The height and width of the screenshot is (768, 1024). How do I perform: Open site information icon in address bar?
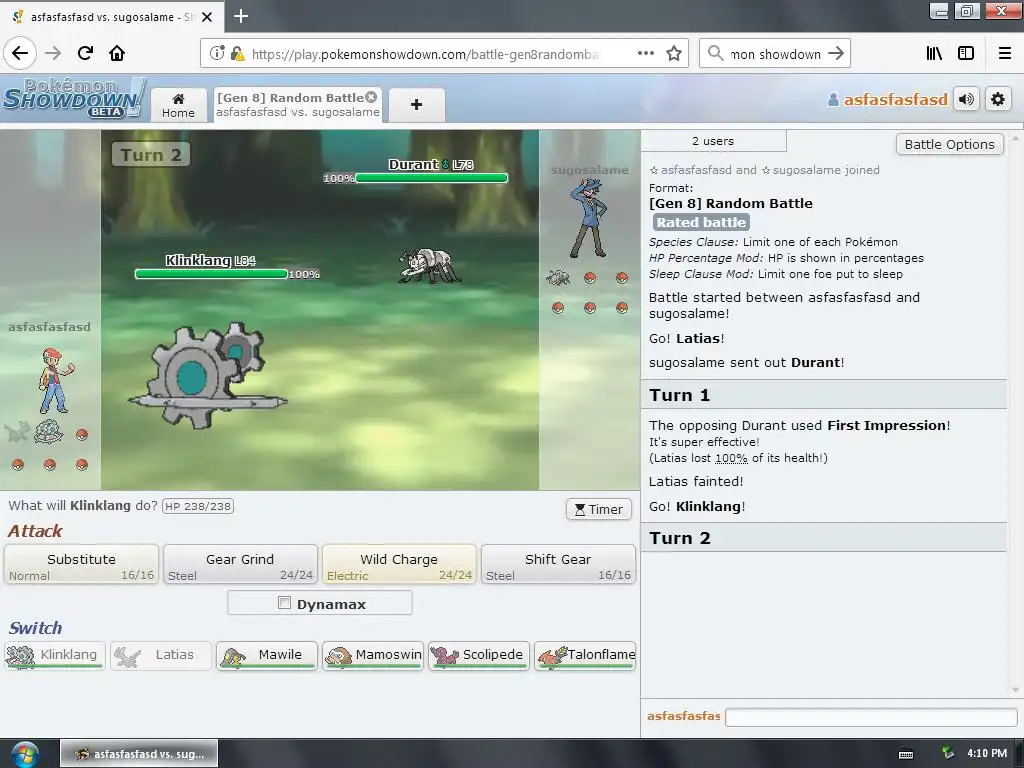[x=217, y=53]
